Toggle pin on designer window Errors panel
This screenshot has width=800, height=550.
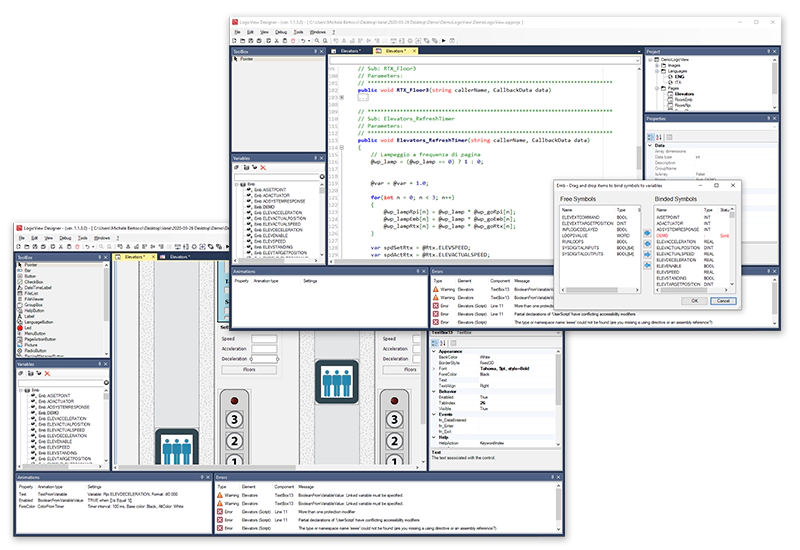click(552, 478)
